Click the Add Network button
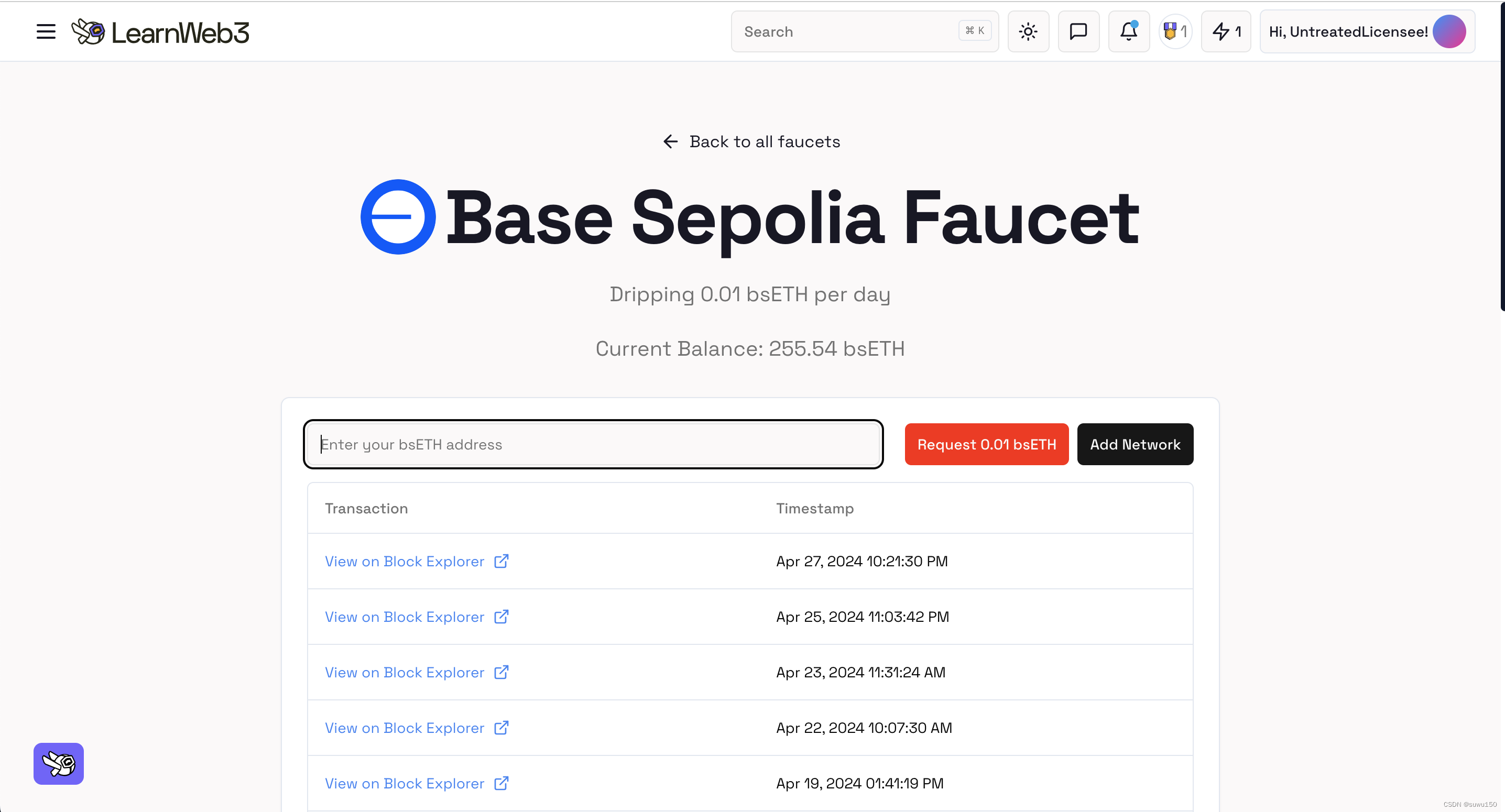Viewport: 1505px width, 812px height. [1135, 444]
